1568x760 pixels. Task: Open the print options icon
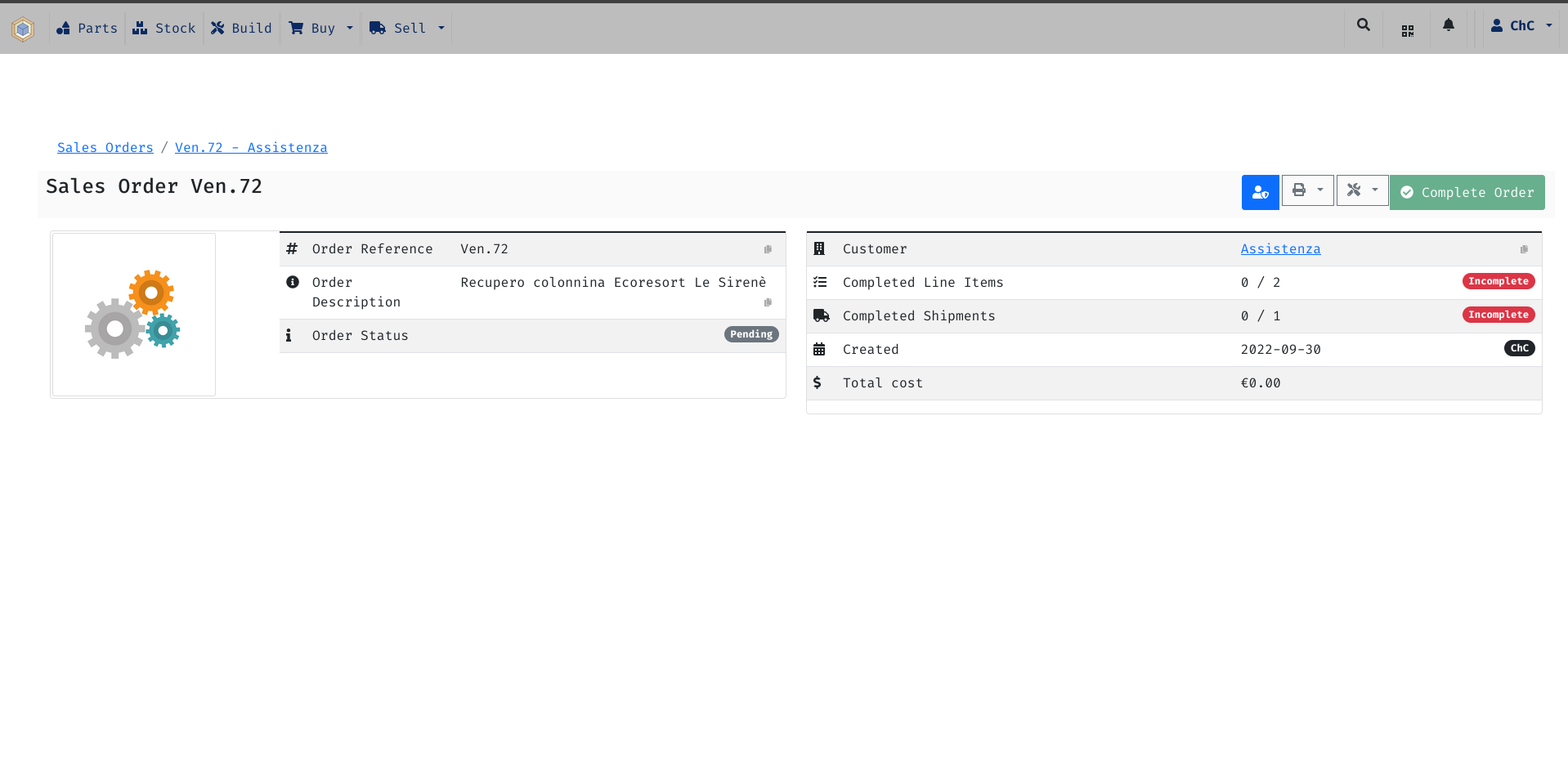tap(1299, 190)
